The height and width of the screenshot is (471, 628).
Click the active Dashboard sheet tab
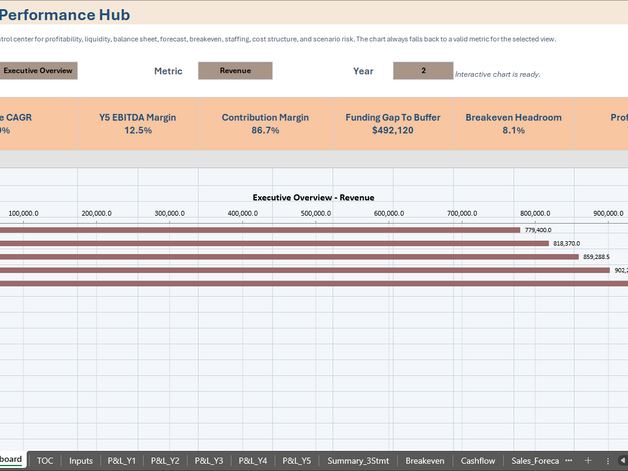[12, 459]
